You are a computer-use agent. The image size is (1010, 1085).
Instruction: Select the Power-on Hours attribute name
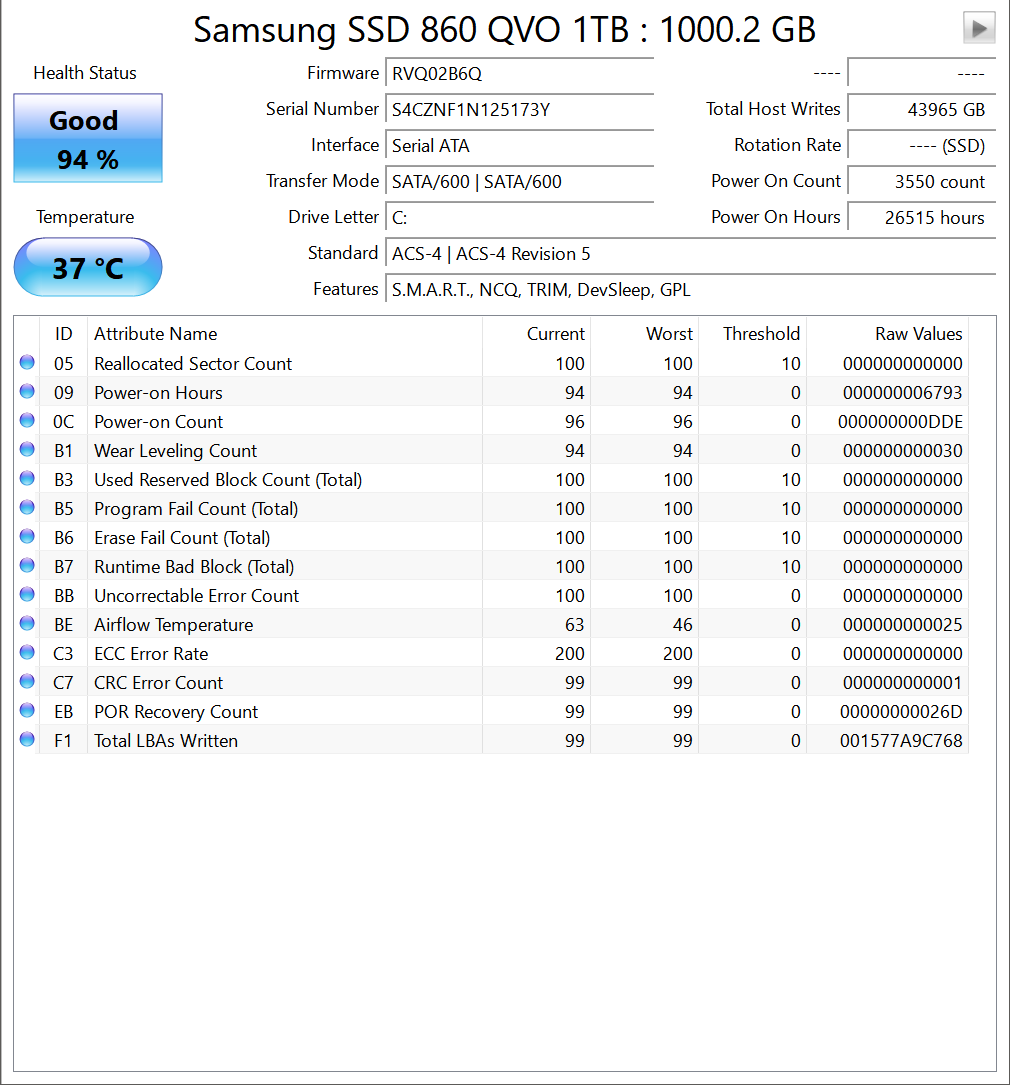coord(158,392)
